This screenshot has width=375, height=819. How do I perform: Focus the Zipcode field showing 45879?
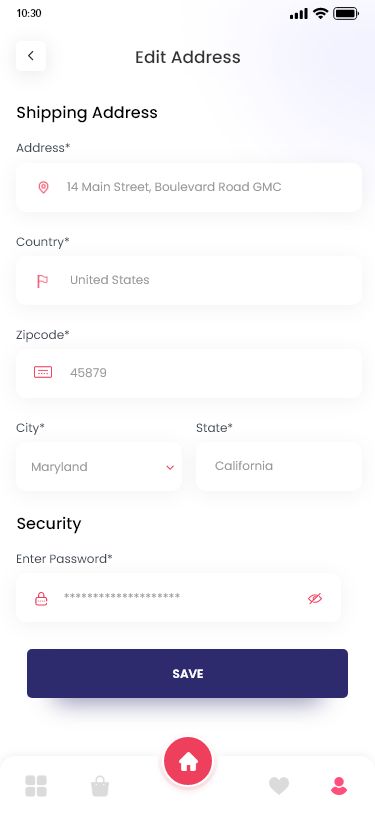pyautogui.click(x=189, y=373)
